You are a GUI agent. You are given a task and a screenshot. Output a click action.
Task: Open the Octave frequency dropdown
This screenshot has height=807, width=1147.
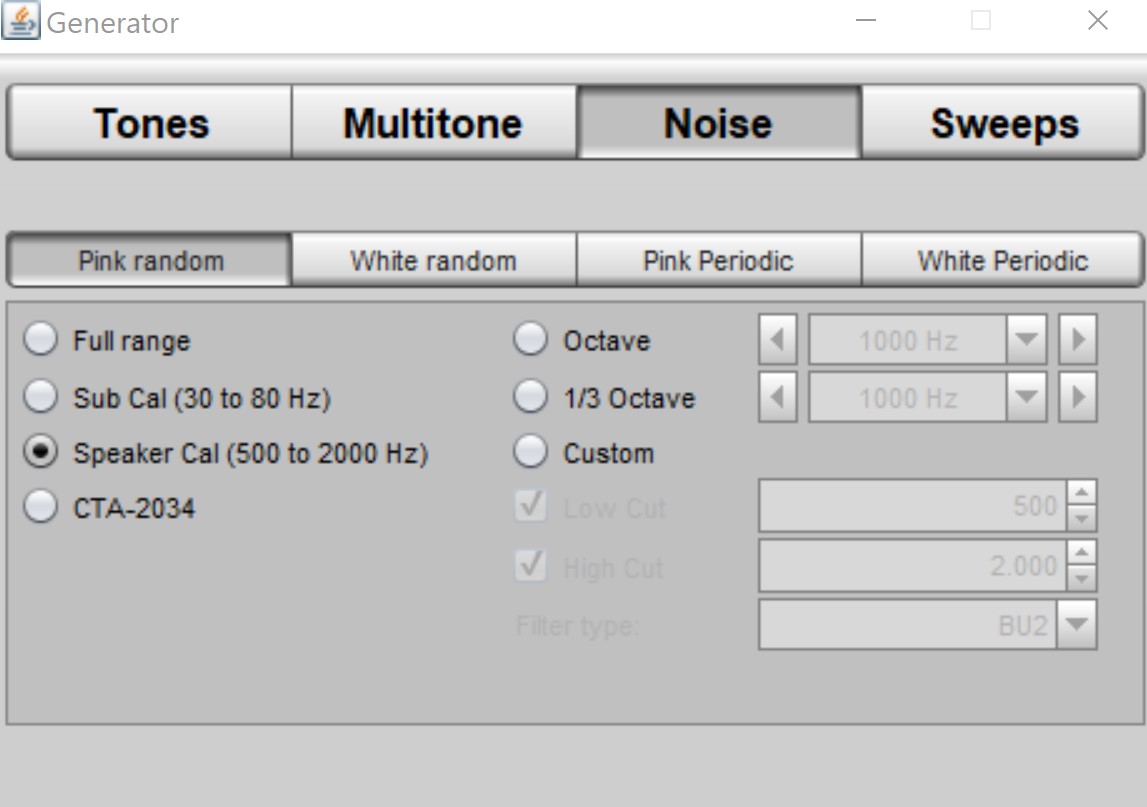1025,341
